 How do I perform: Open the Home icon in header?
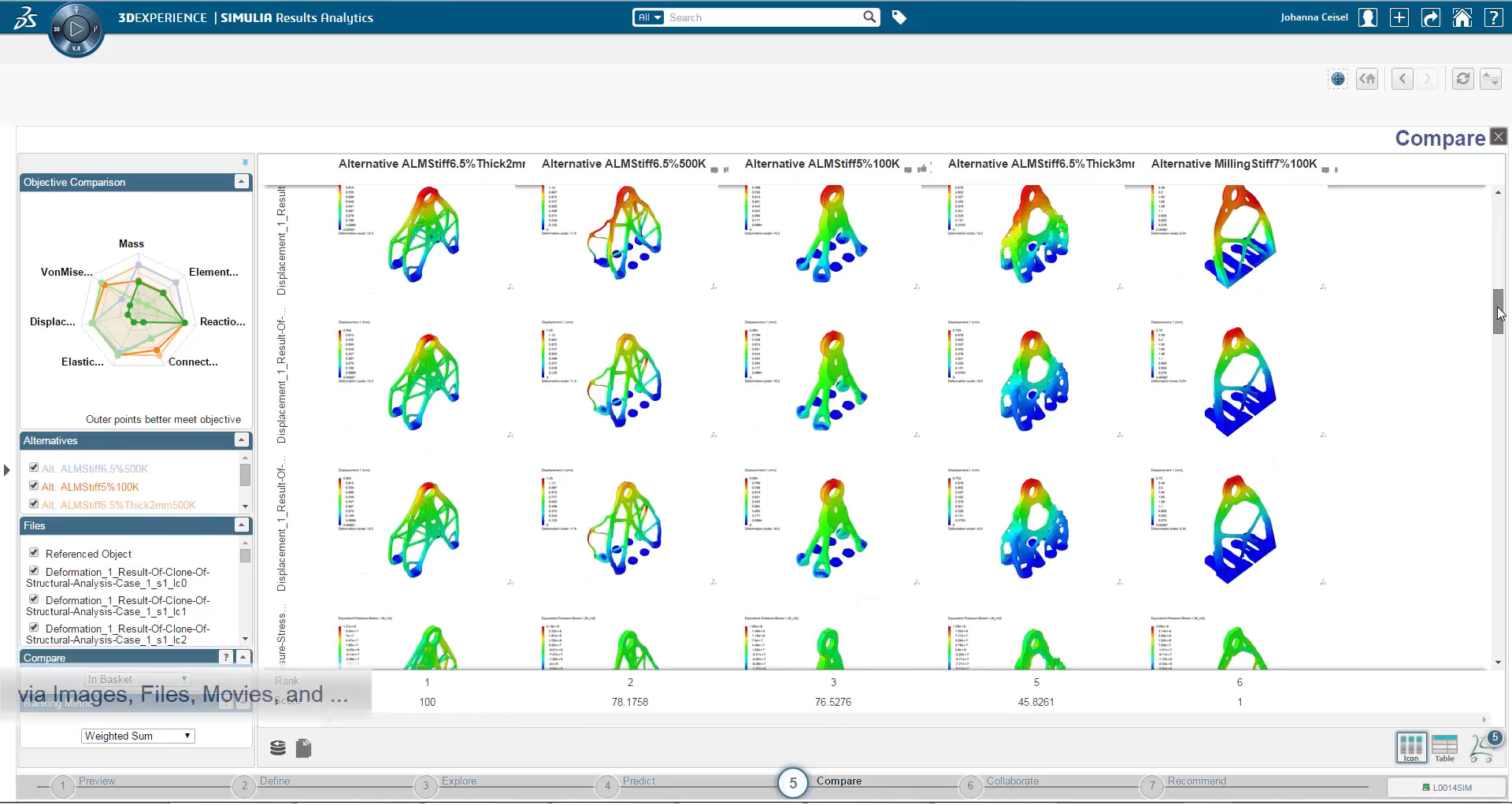click(1462, 17)
